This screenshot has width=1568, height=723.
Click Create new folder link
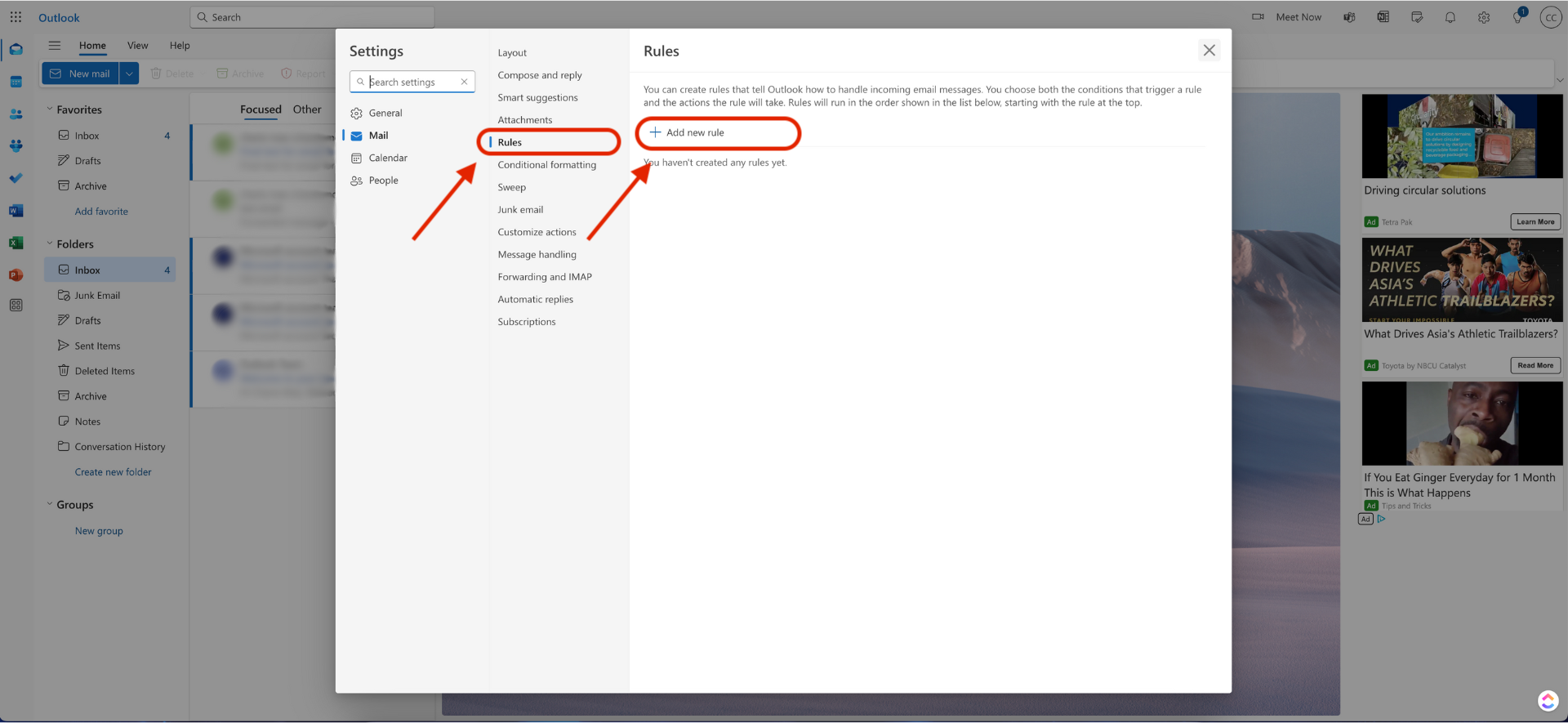point(113,472)
